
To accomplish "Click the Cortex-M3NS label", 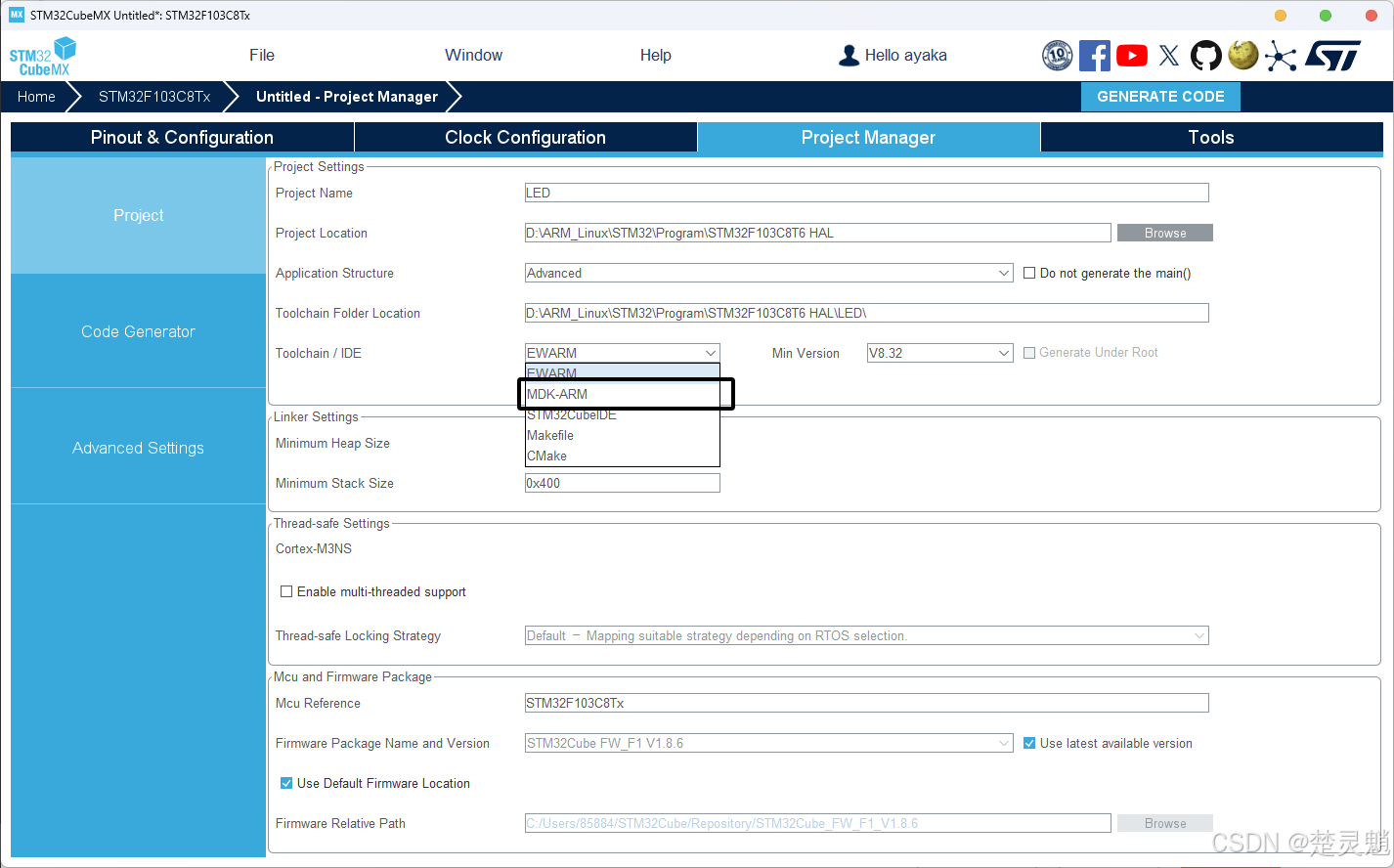I will click(314, 548).
